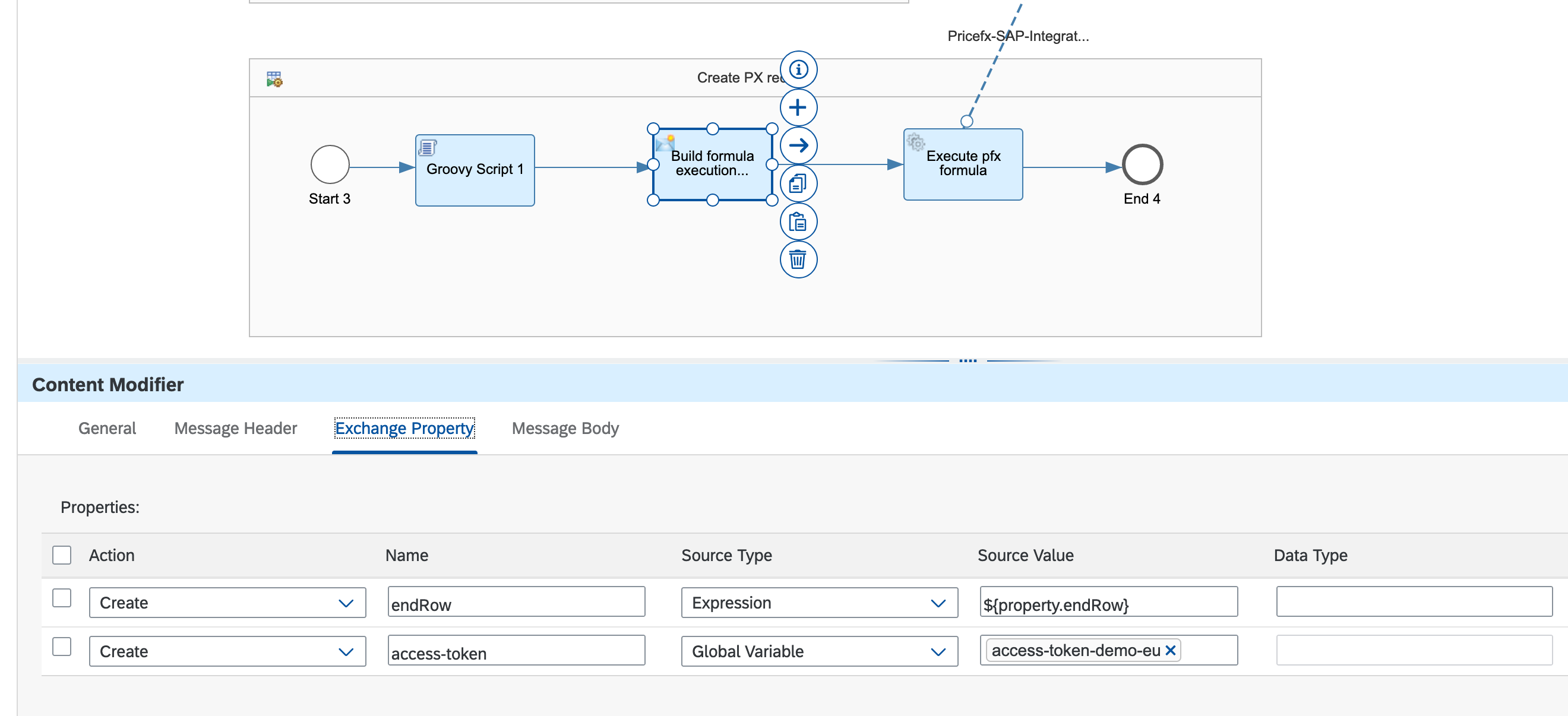This screenshot has width=1568, height=716.
Task: Delete the step using the trash icon
Action: click(798, 260)
